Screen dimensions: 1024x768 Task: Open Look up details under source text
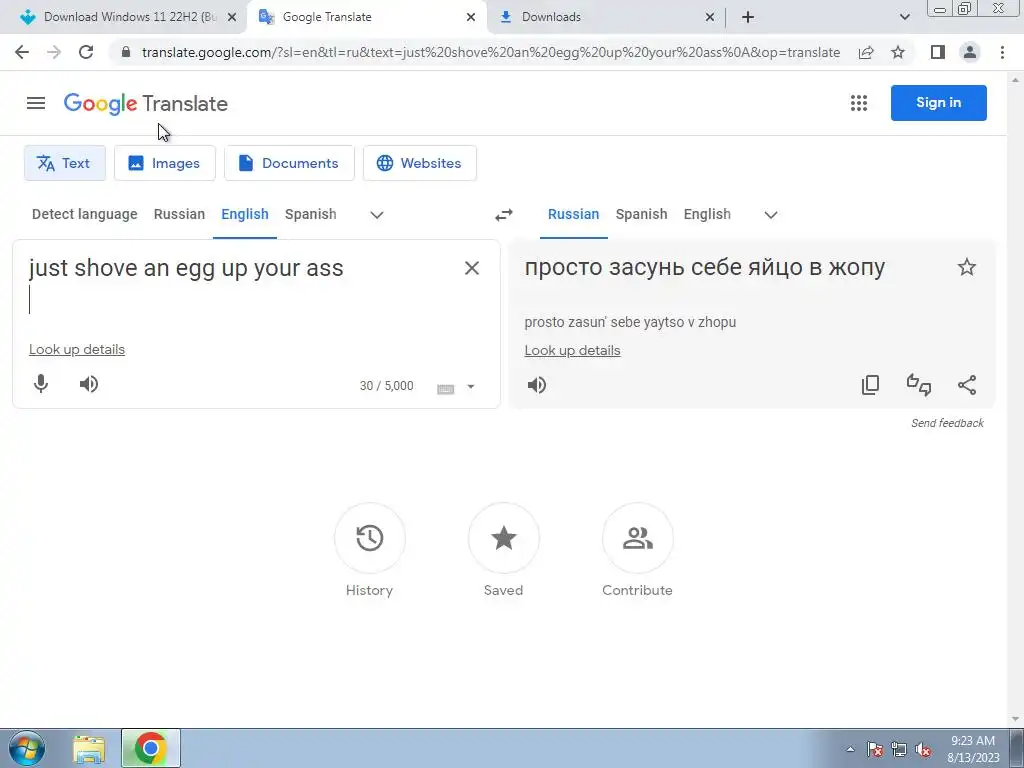pos(77,349)
